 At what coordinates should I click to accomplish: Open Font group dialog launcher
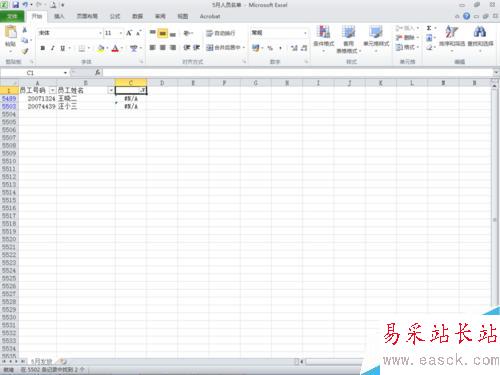(x=141, y=62)
